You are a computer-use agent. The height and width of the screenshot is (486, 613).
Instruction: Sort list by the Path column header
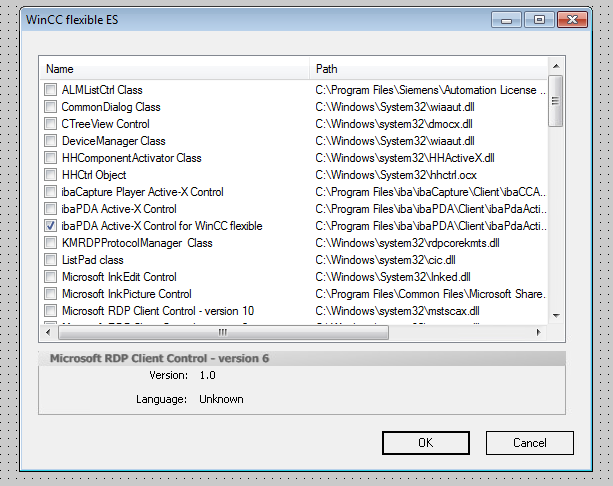point(428,69)
